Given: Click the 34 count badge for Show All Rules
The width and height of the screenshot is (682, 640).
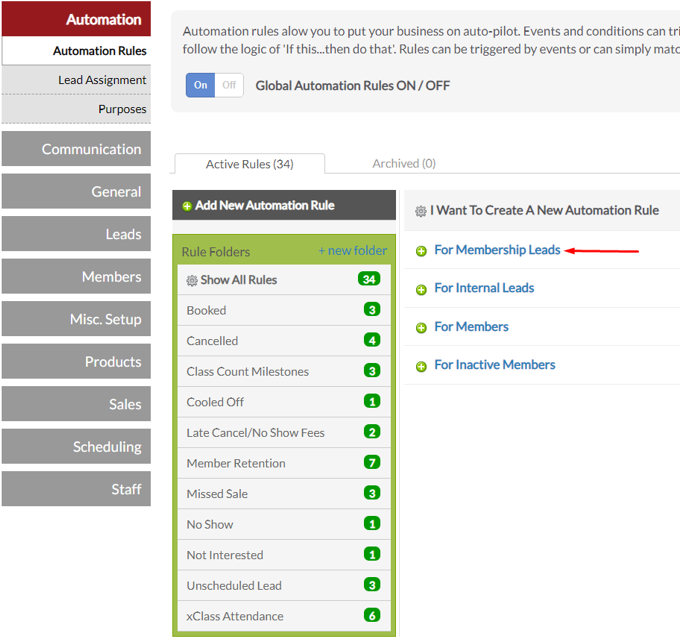Looking at the screenshot, I should click(369, 279).
